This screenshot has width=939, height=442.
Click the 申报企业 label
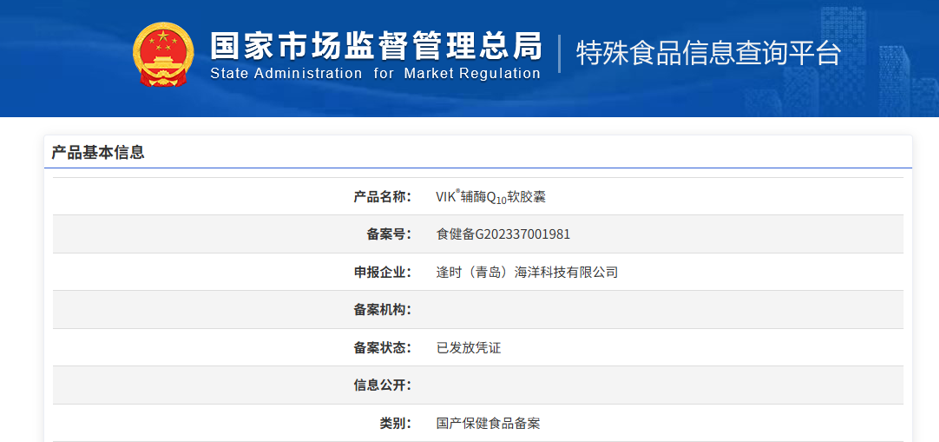pyautogui.click(x=383, y=273)
